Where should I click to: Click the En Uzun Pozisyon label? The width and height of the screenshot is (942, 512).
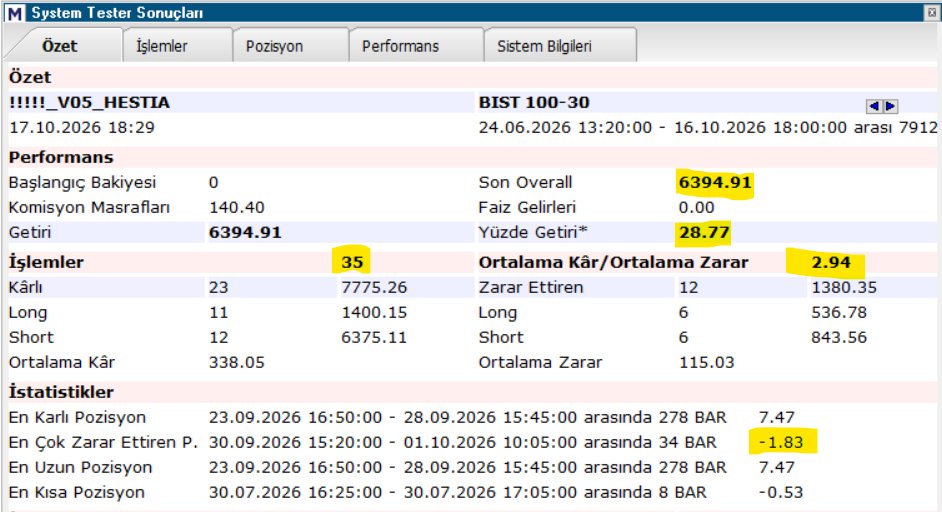coord(80,467)
